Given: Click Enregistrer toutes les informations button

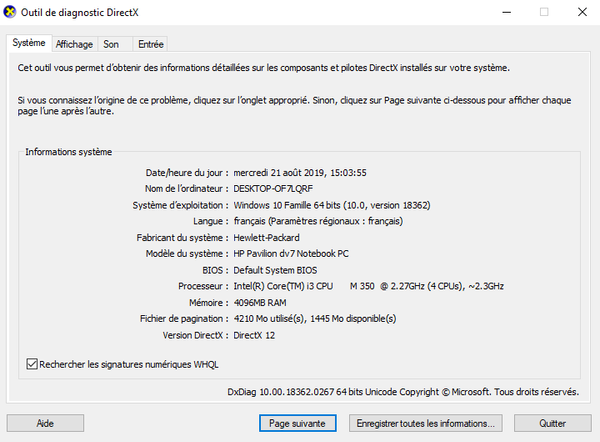Looking at the screenshot, I should [x=427, y=423].
